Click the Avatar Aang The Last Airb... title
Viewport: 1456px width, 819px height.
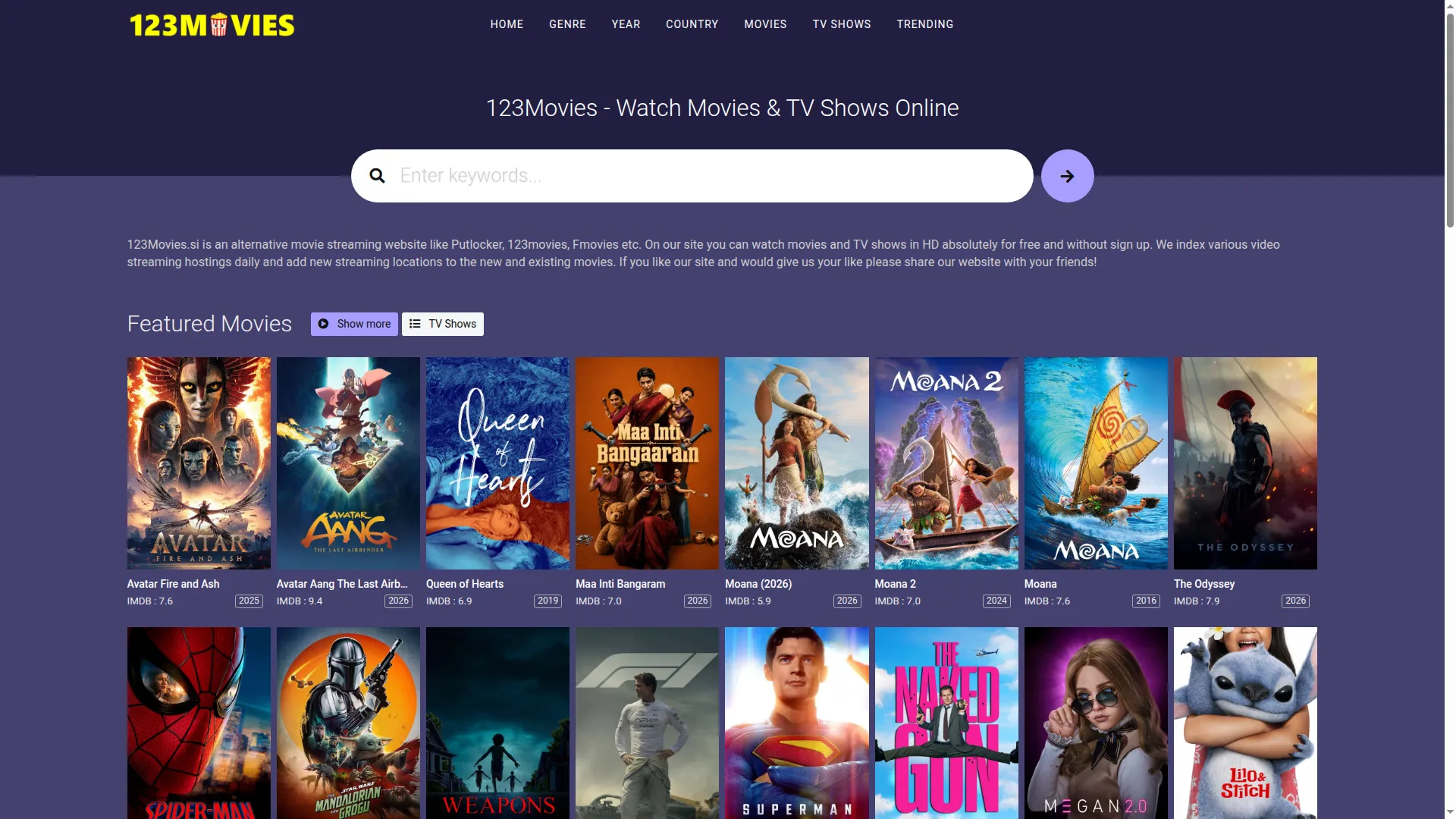[342, 584]
